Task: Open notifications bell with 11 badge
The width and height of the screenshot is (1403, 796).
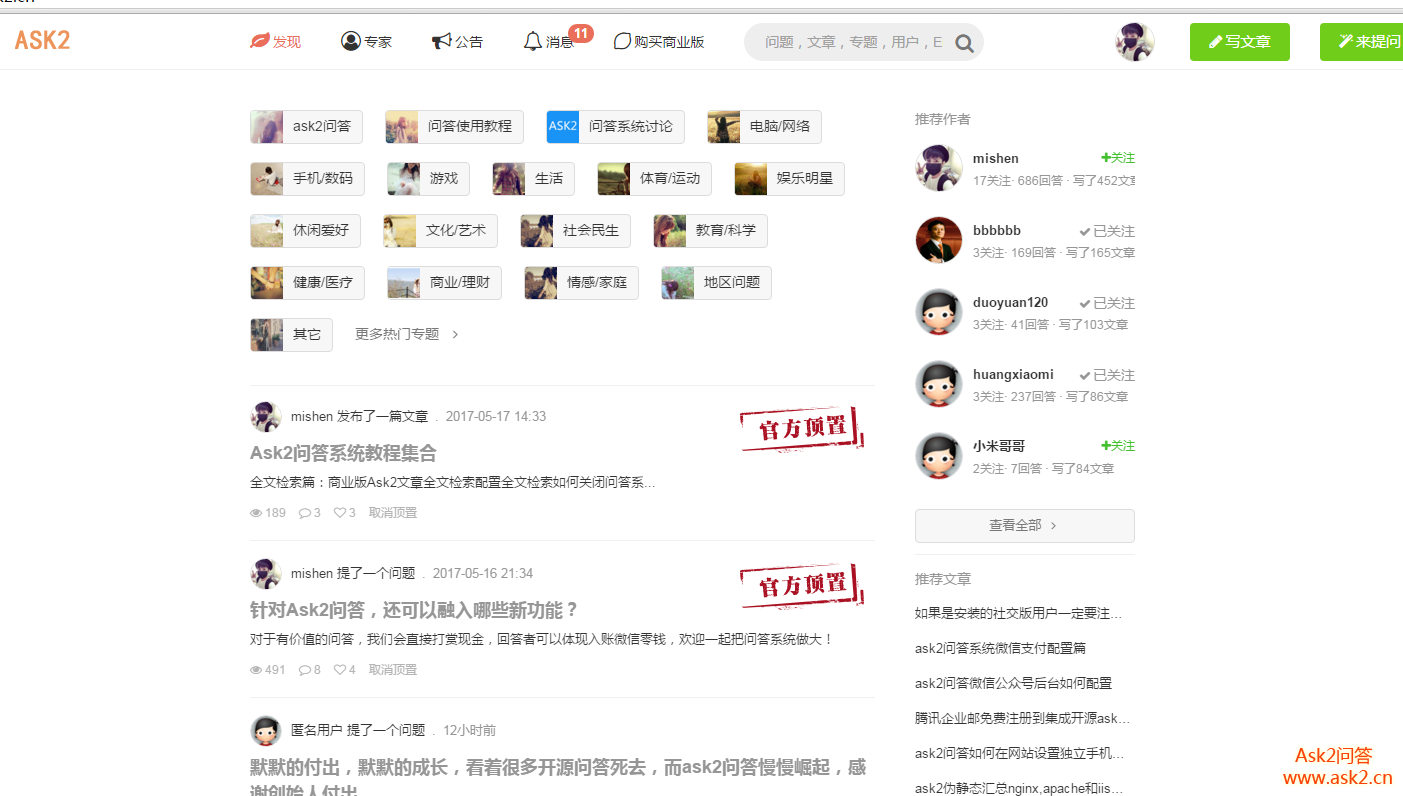Action: [533, 42]
